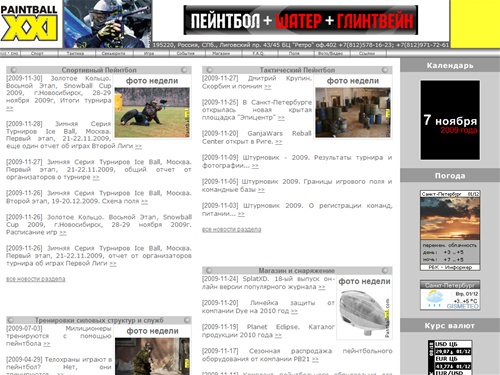Open the soldier training photo of the week

[152, 356]
